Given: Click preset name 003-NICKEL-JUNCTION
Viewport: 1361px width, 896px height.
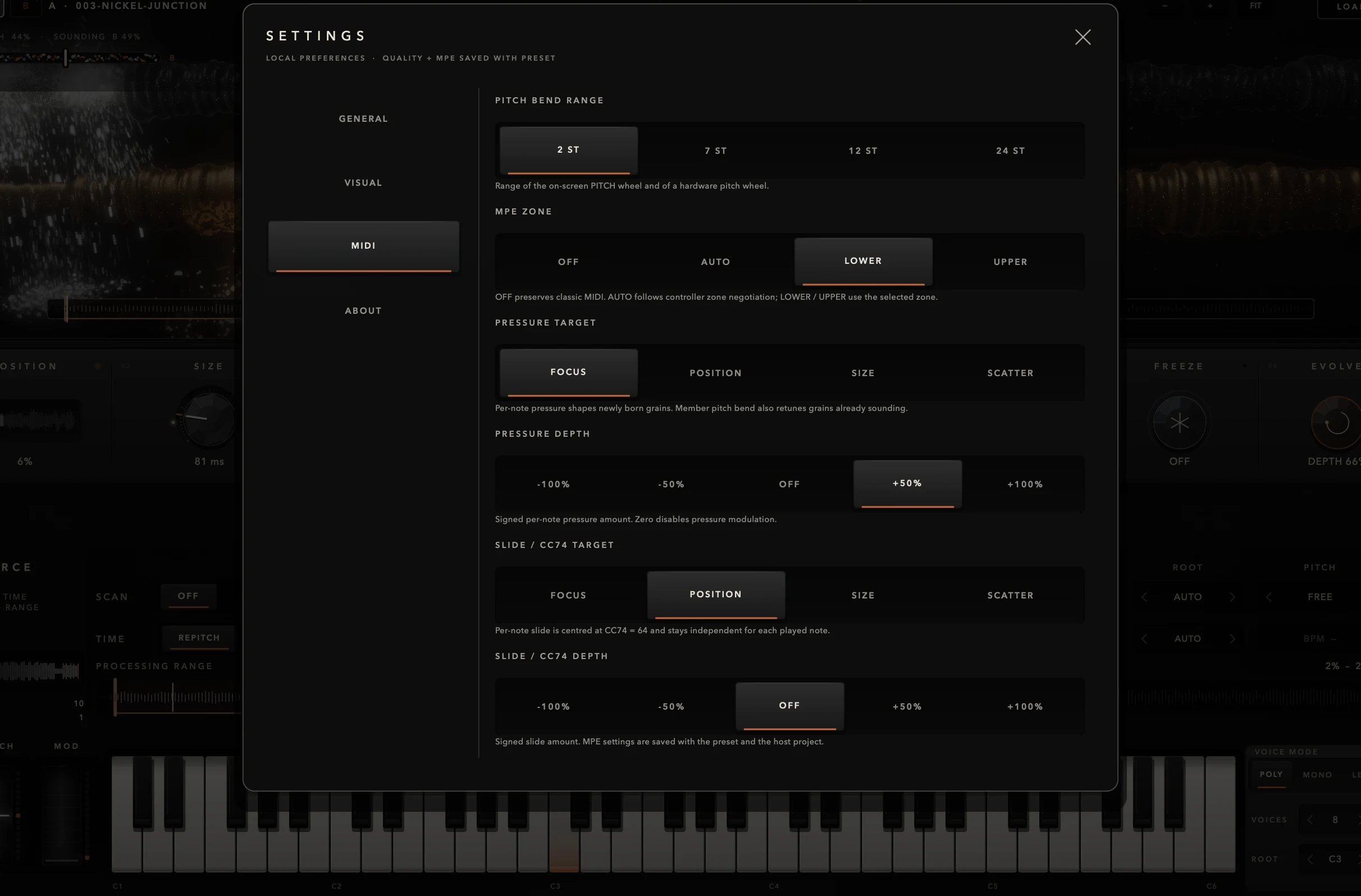Looking at the screenshot, I should tap(141, 6).
